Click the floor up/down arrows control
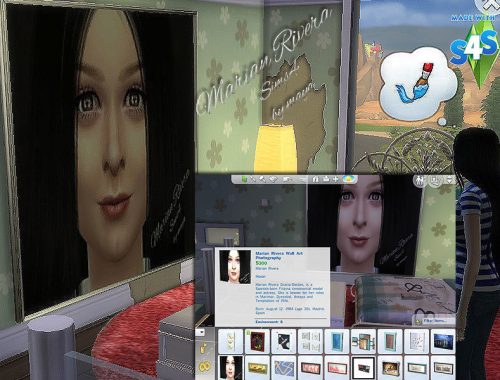Image resolution: width=500 pixels, height=380 pixels. (x=450, y=180)
